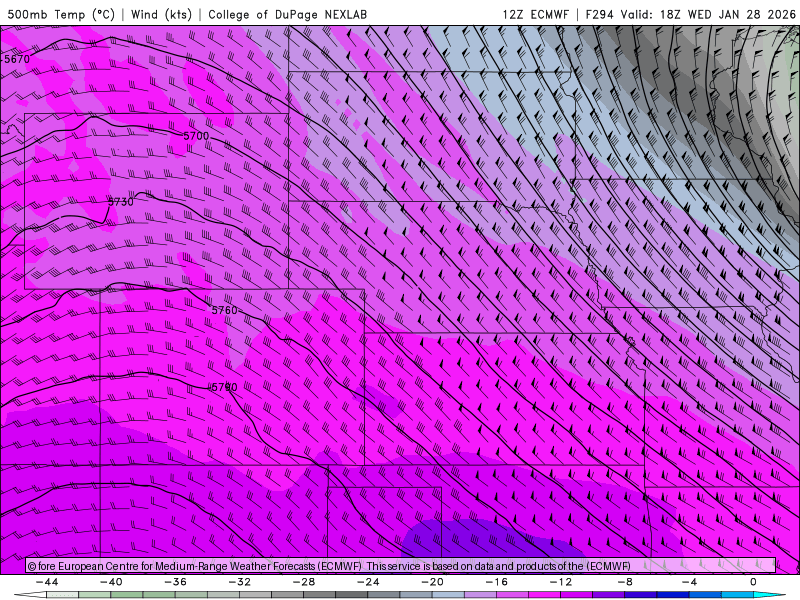Click 'College of DuPage NEXLAB' header text

287,14
